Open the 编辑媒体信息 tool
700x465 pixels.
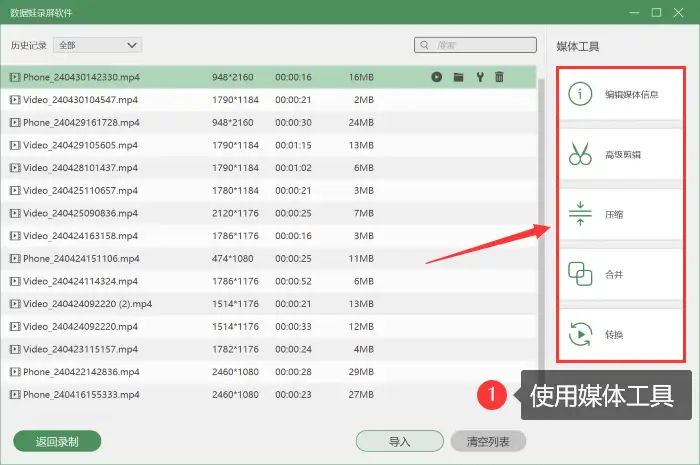pos(621,94)
